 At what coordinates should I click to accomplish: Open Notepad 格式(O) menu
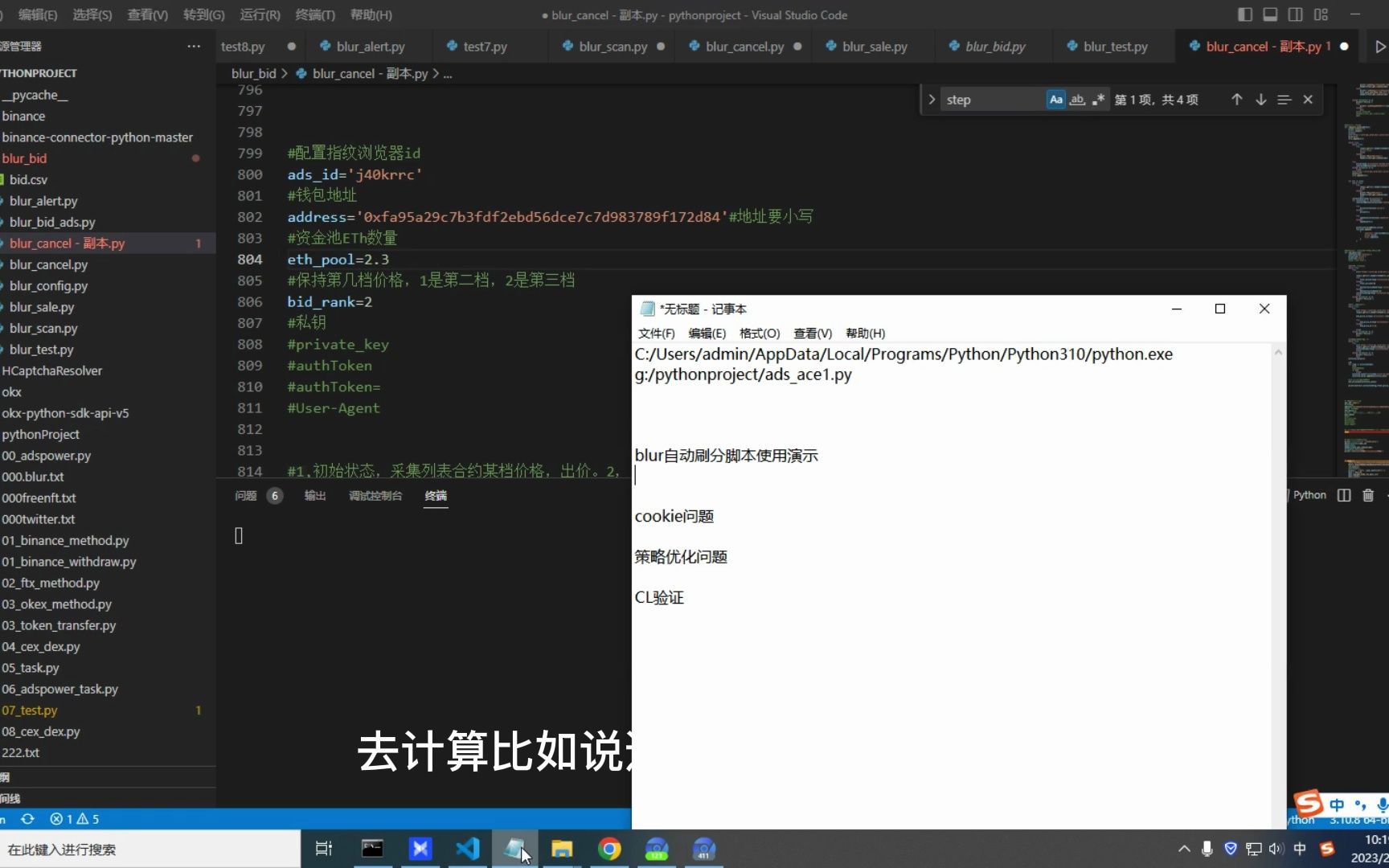(x=760, y=333)
